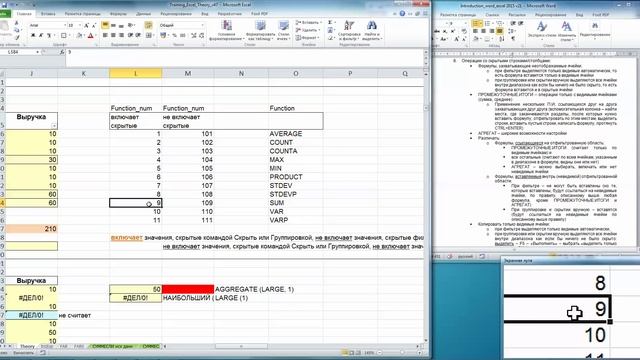
Task: Toggle top vertical alignment in Excel
Action: point(105,25)
